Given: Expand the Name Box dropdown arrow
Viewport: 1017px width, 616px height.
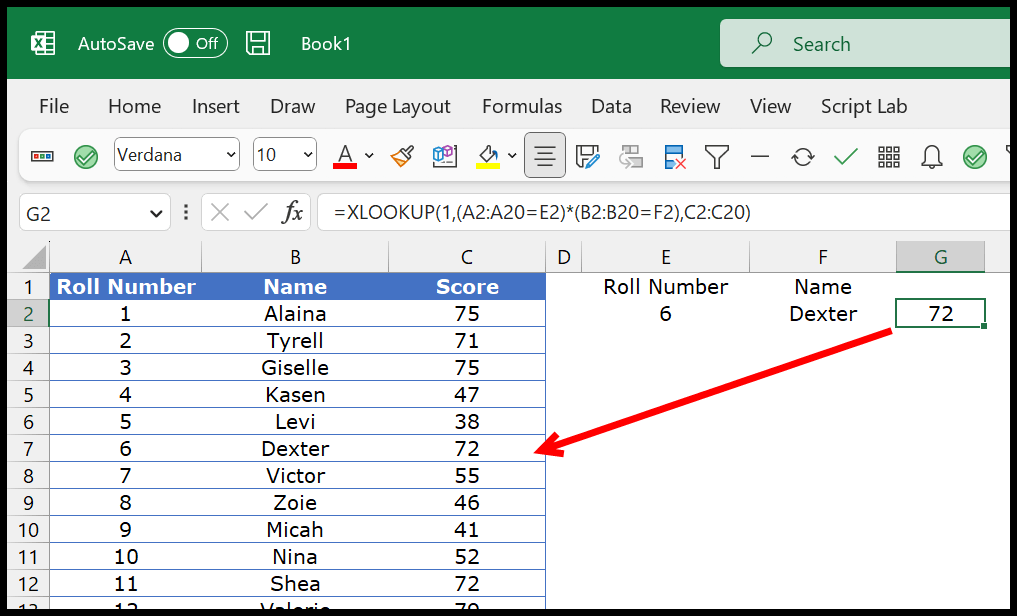Looking at the screenshot, I should pos(156,213).
